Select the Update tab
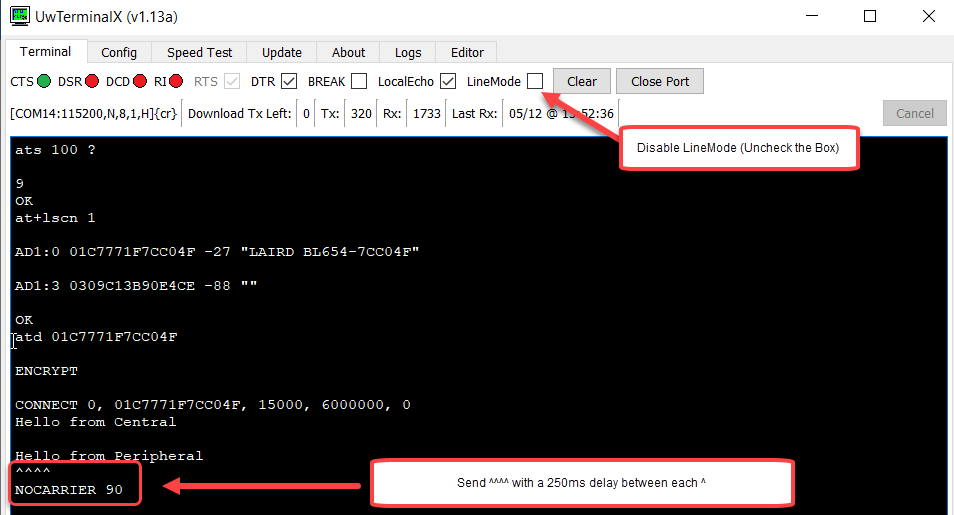954x515 pixels. tap(282, 53)
